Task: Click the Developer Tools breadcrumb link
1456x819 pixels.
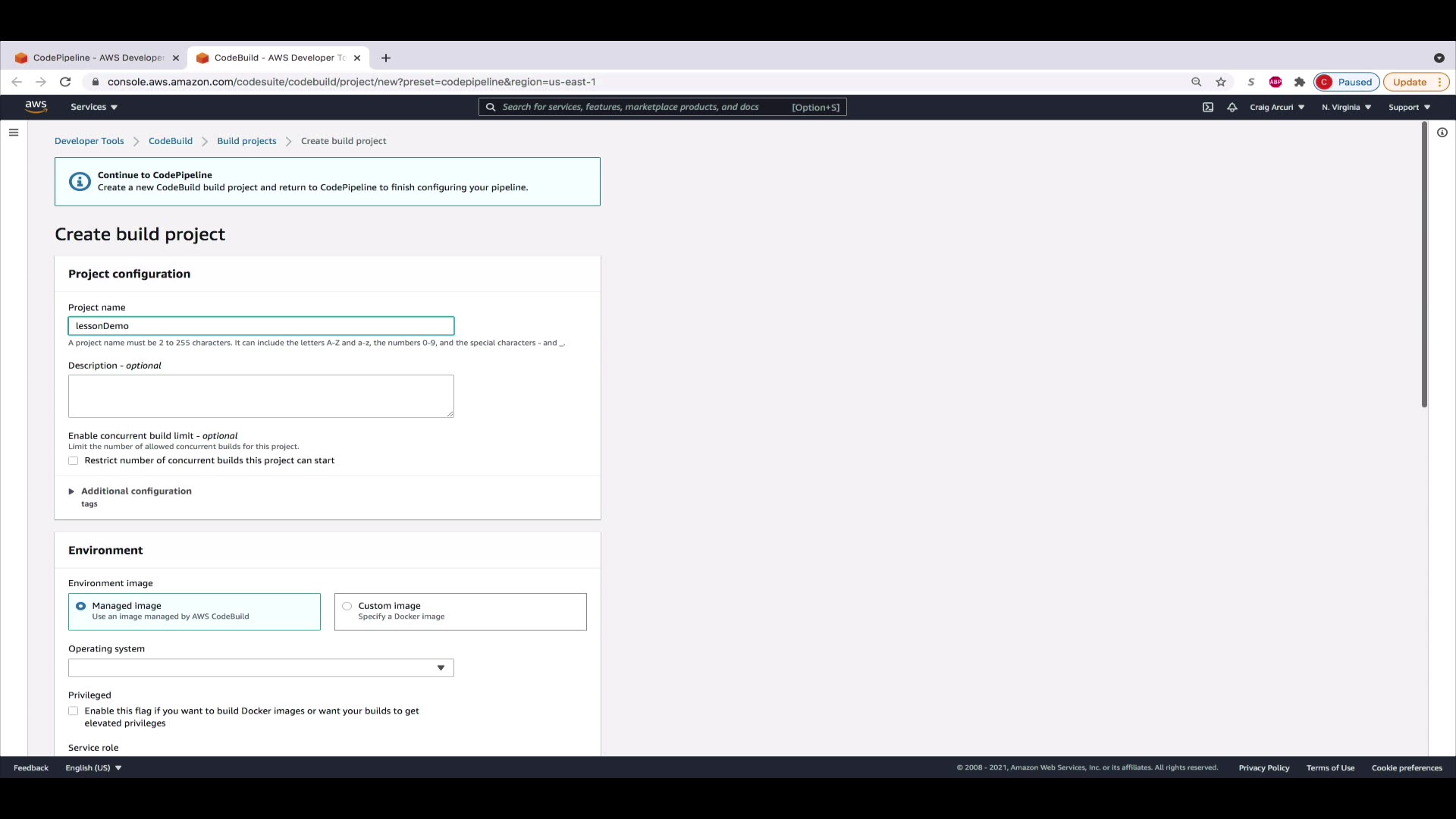Action: click(x=89, y=141)
